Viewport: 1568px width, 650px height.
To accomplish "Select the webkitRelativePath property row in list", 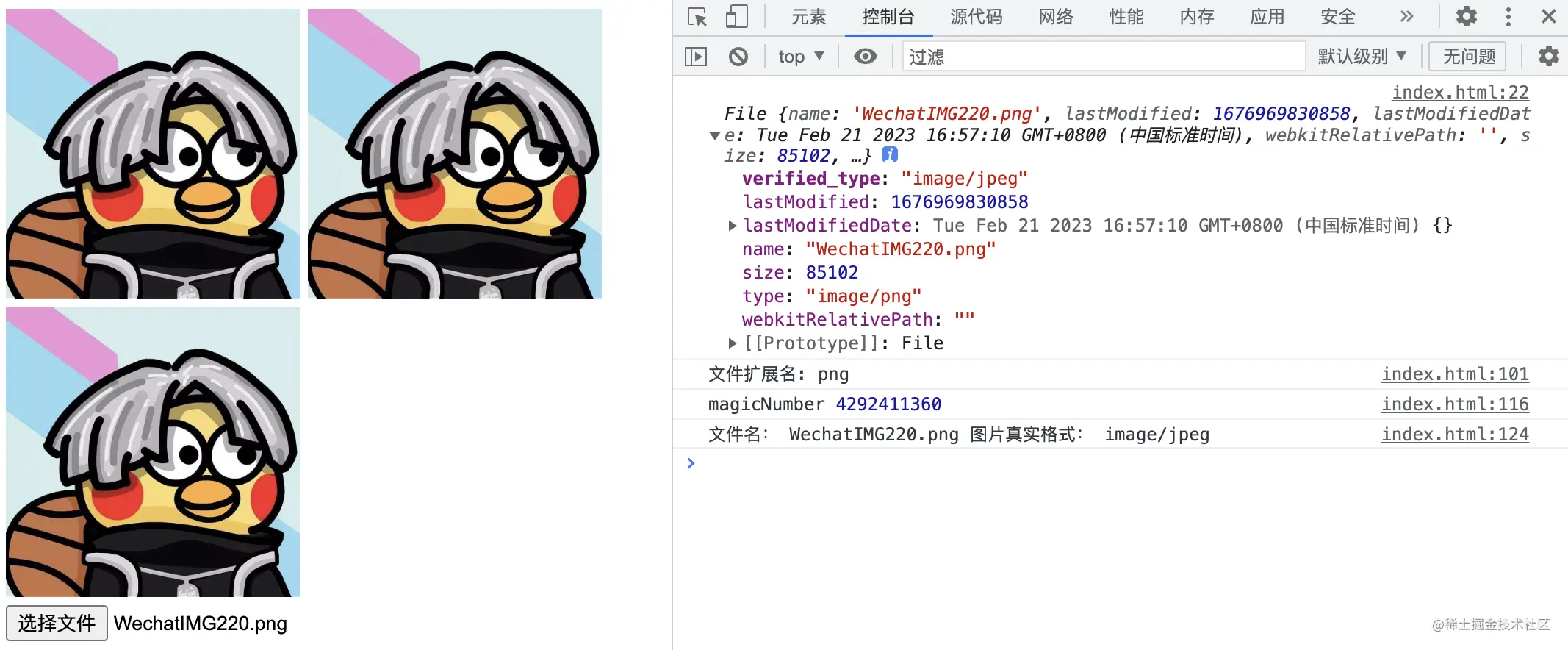I will pyautogui.click(x=858, y=320).
